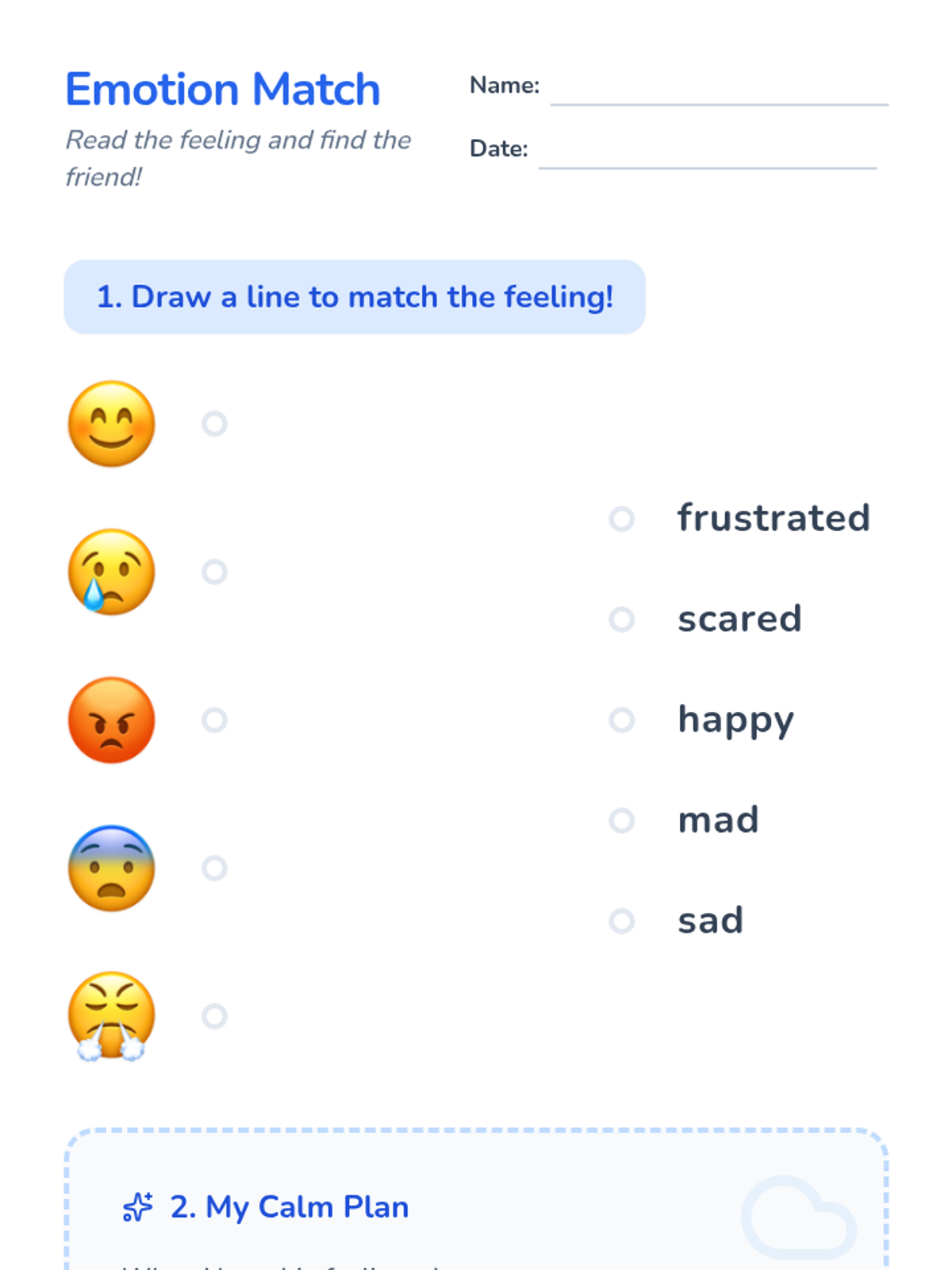
Task: Click the smiling happy face emoji
Action: (111, 424)
